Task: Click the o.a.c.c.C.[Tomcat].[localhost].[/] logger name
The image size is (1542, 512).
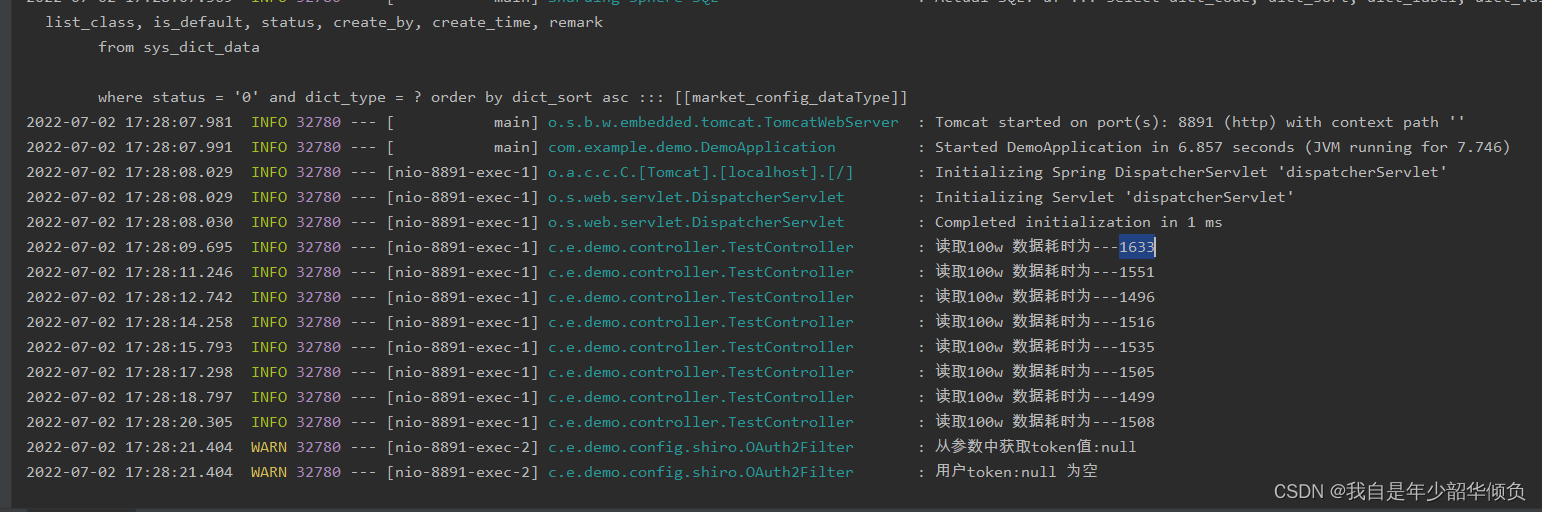Action: point(701,172)
